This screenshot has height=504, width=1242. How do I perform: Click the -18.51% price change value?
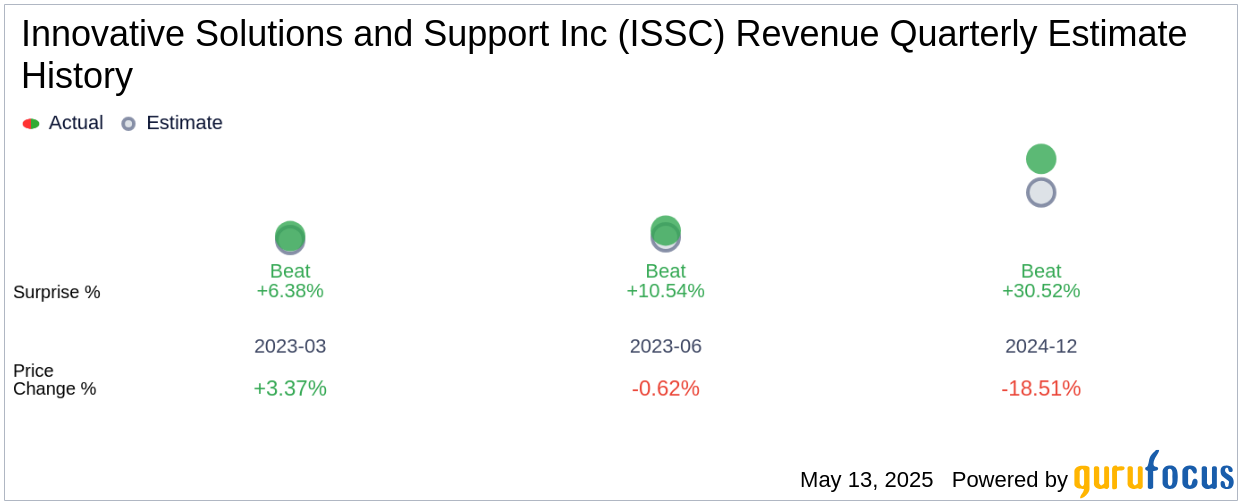tap(1041, 388)
